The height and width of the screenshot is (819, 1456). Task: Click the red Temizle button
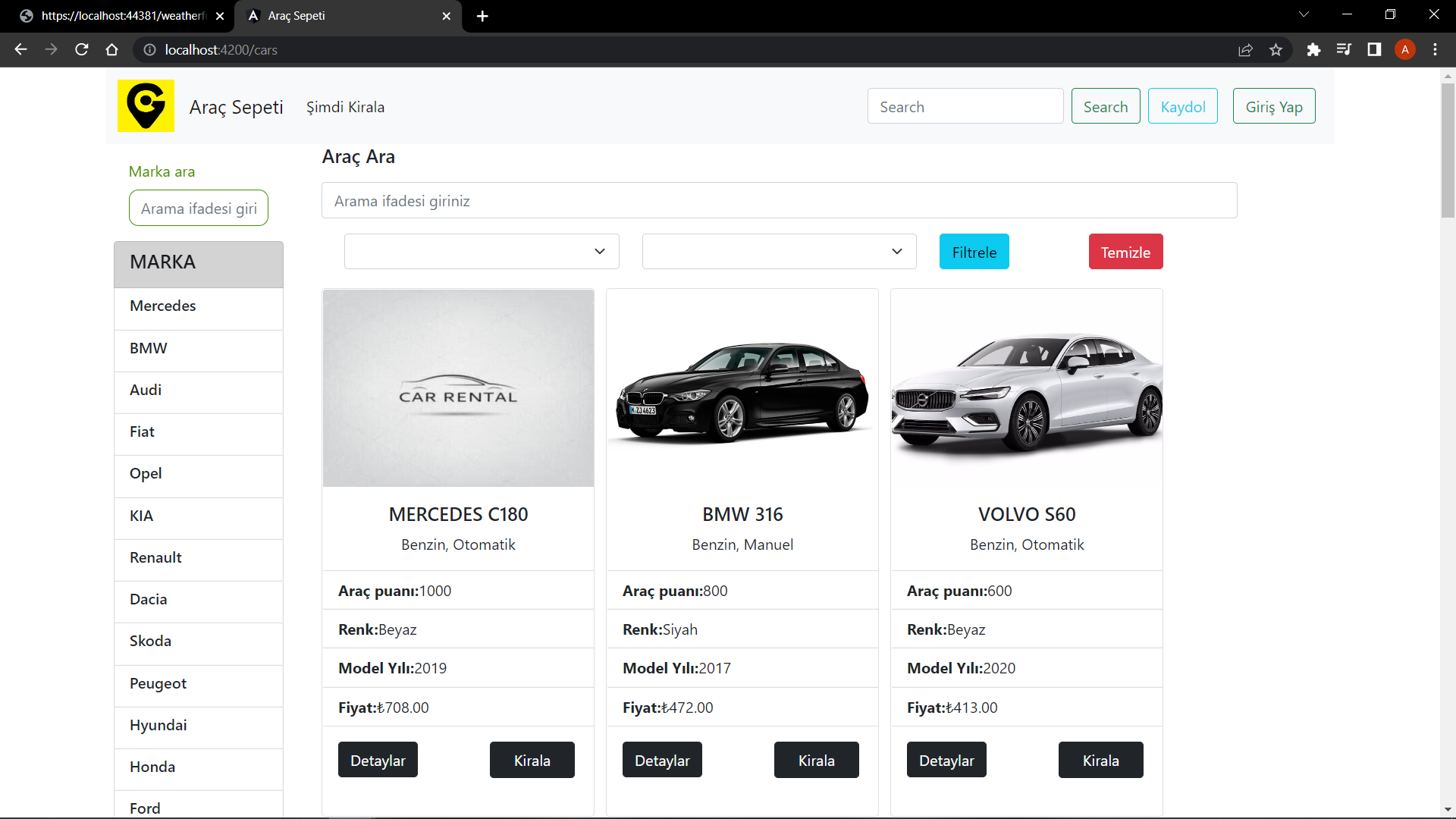tap(1125, 252)
